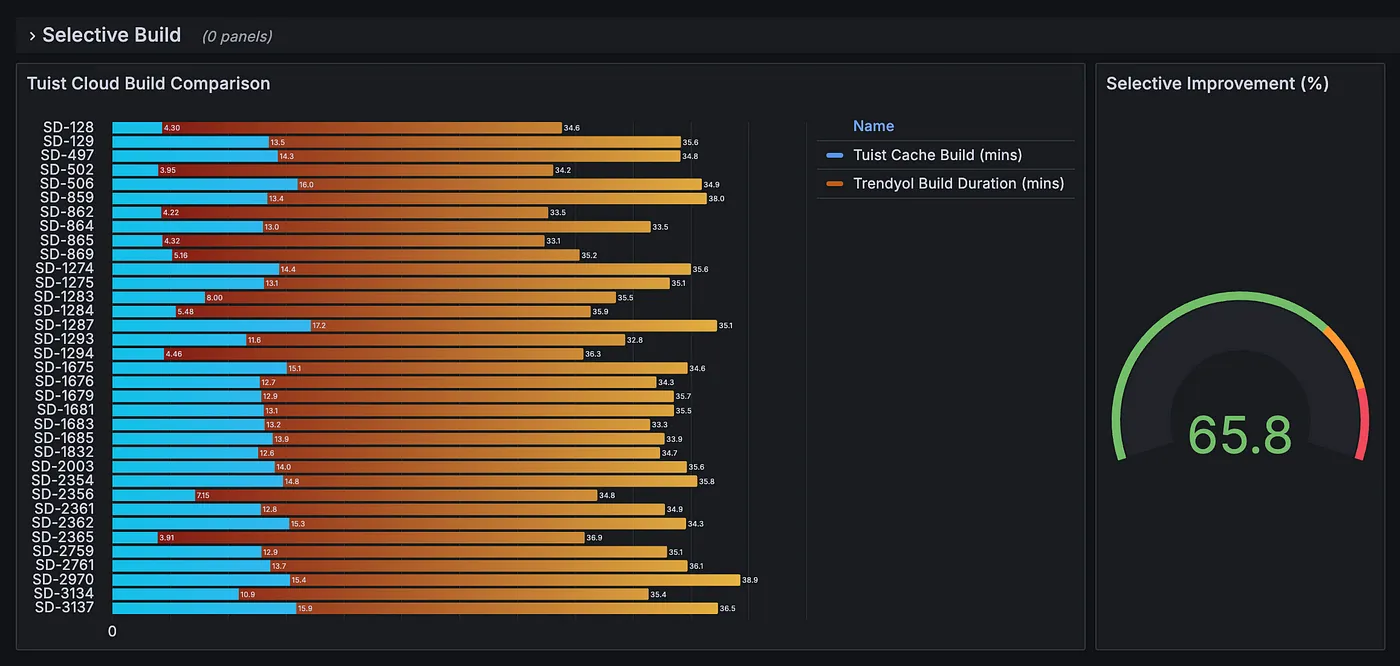Click the (0 panels) count label
Image resolution: width=1400 pixels, height=666 pixels.
pos(235,35)
